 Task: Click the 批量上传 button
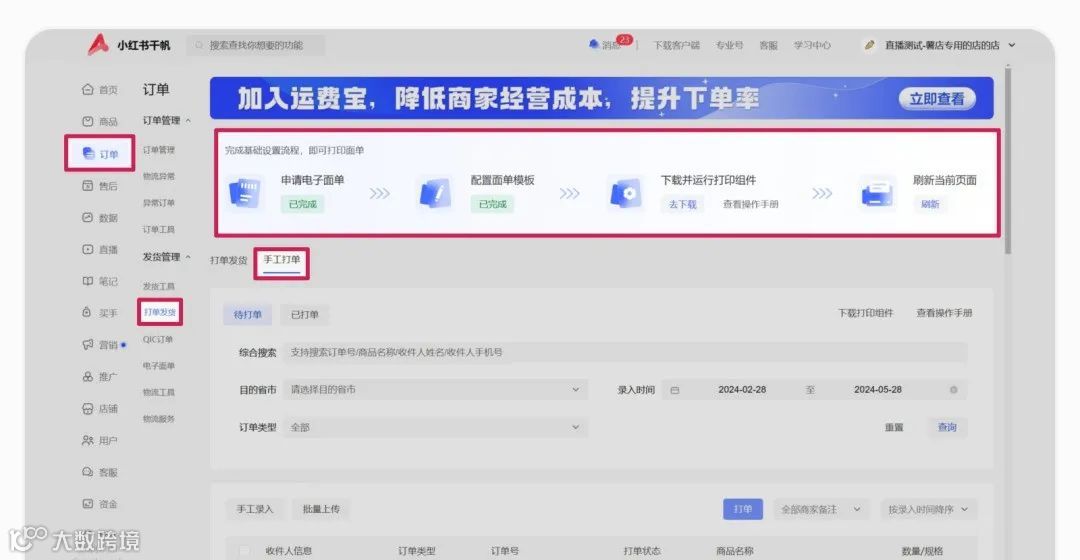point(321,509)
